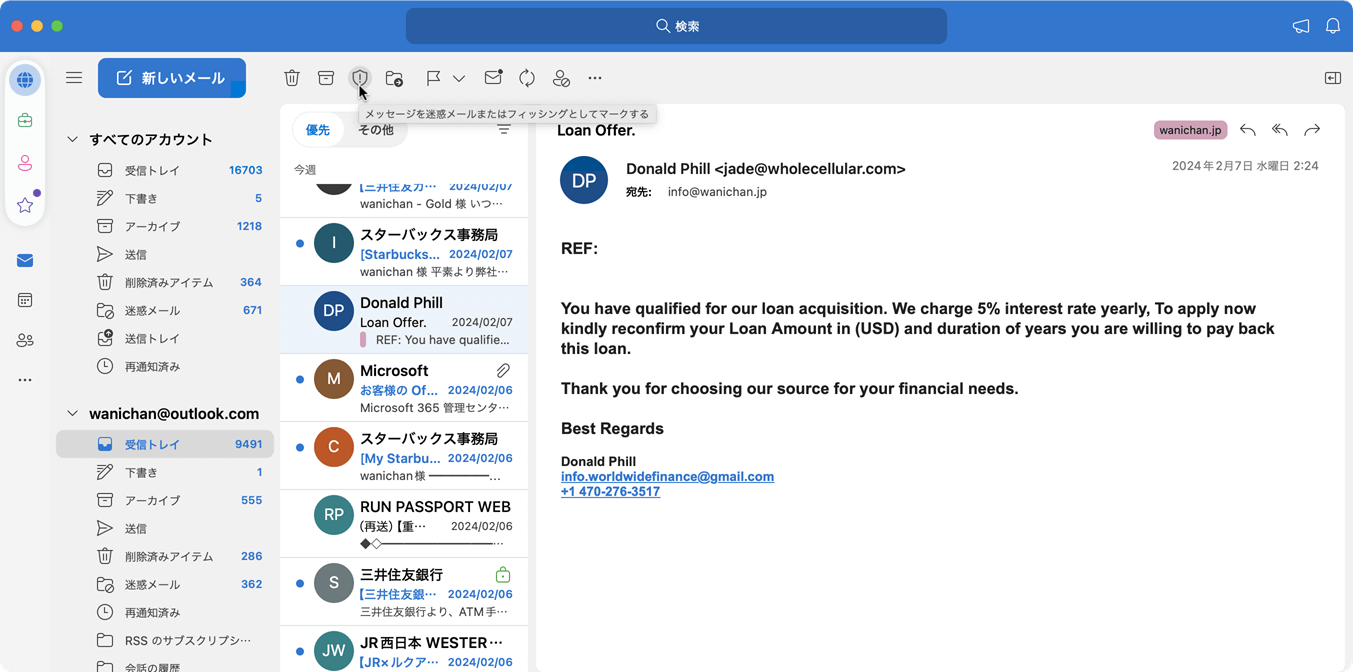Open the notifications bell icon
The width and height of the screenshot is (1353, 672).
[1333, 26]
